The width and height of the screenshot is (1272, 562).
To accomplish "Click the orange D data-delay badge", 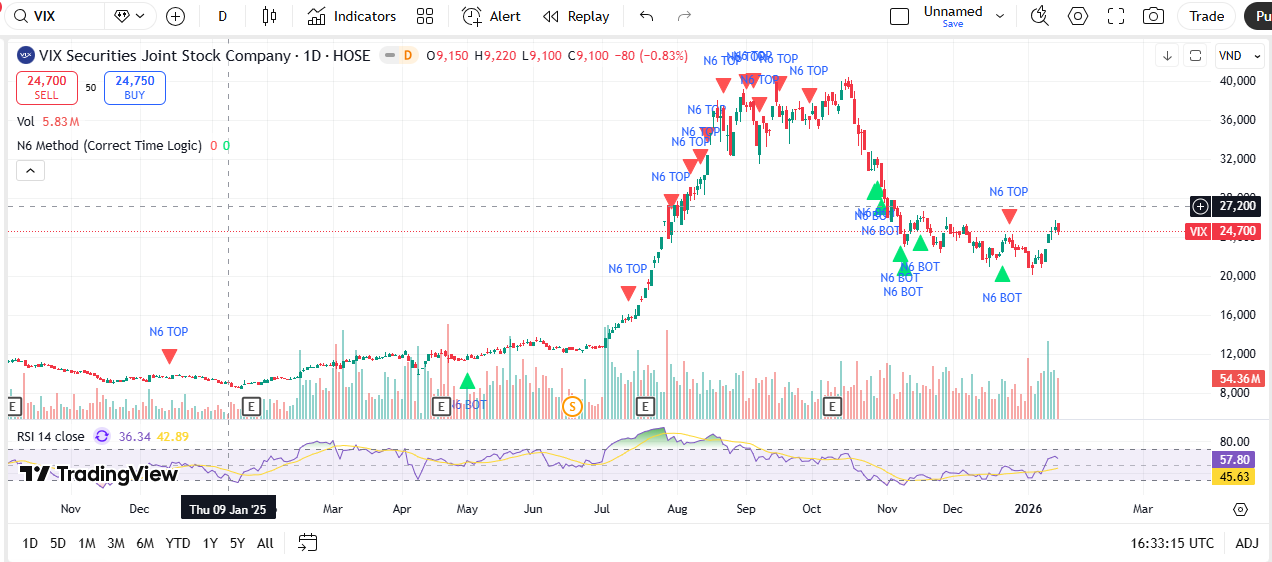I will click(407, 56).
